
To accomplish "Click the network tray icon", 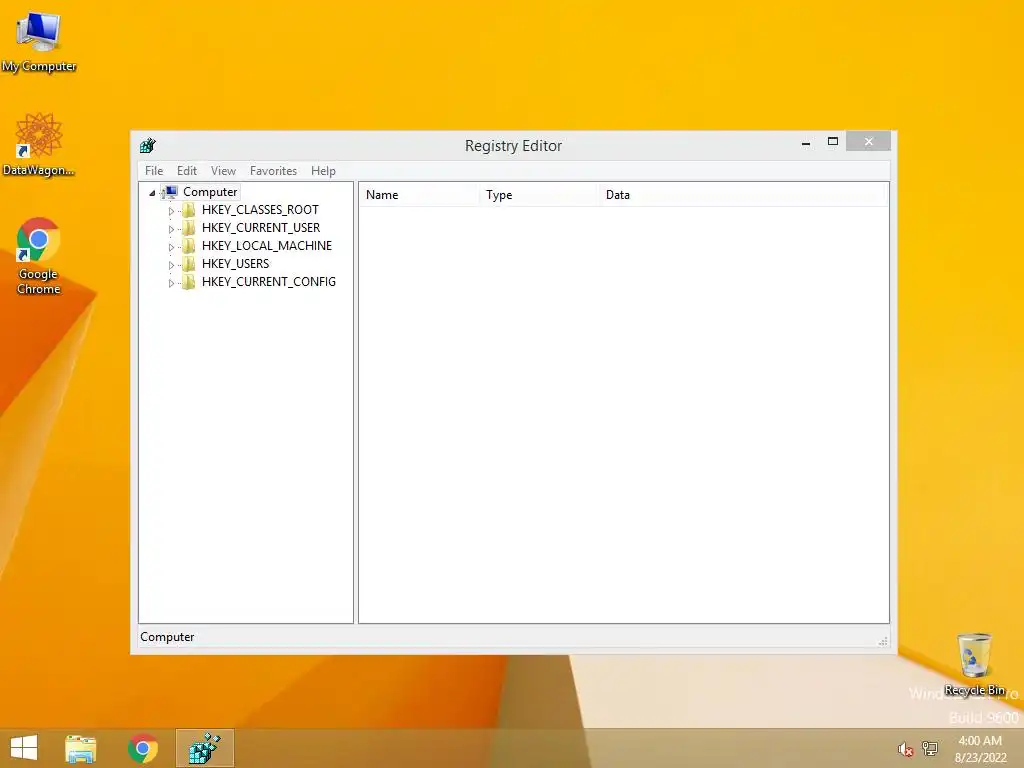I will coord(930,748).
